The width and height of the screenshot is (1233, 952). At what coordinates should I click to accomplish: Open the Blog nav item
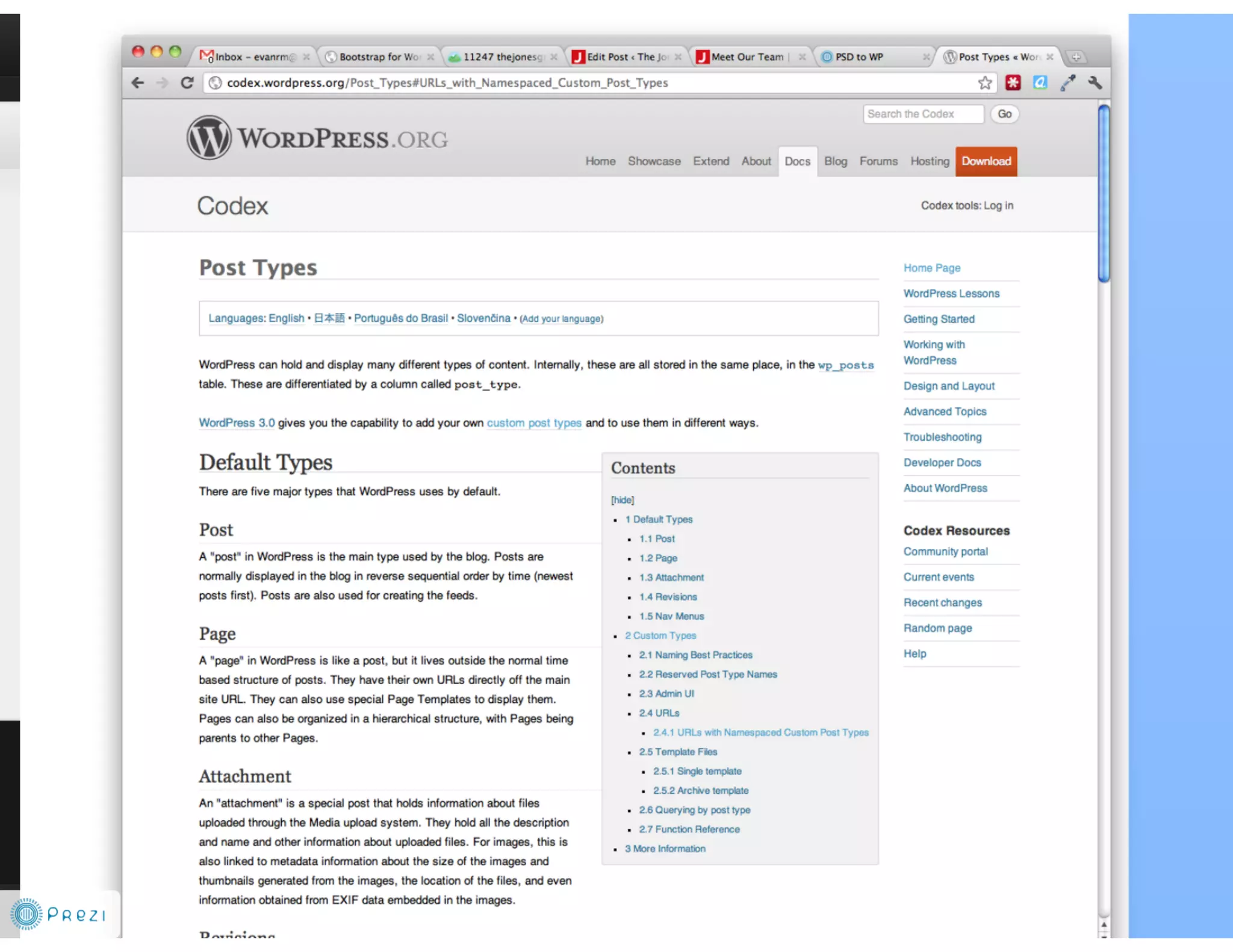click(836, 161)
